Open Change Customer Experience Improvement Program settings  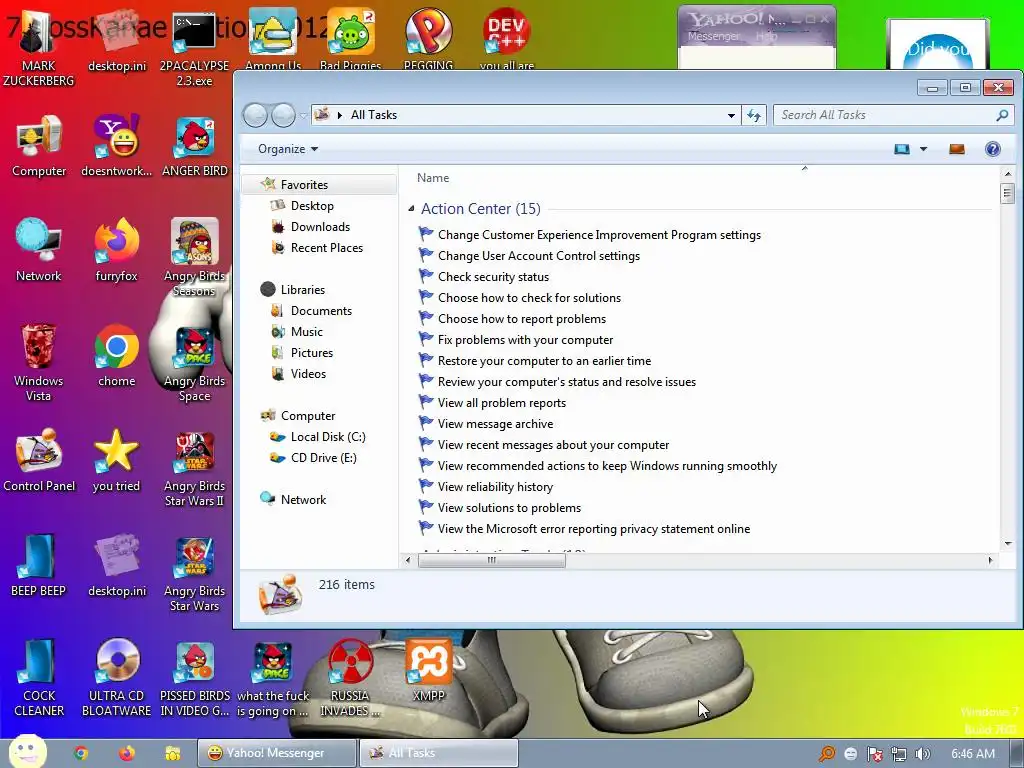pos(599,235)
